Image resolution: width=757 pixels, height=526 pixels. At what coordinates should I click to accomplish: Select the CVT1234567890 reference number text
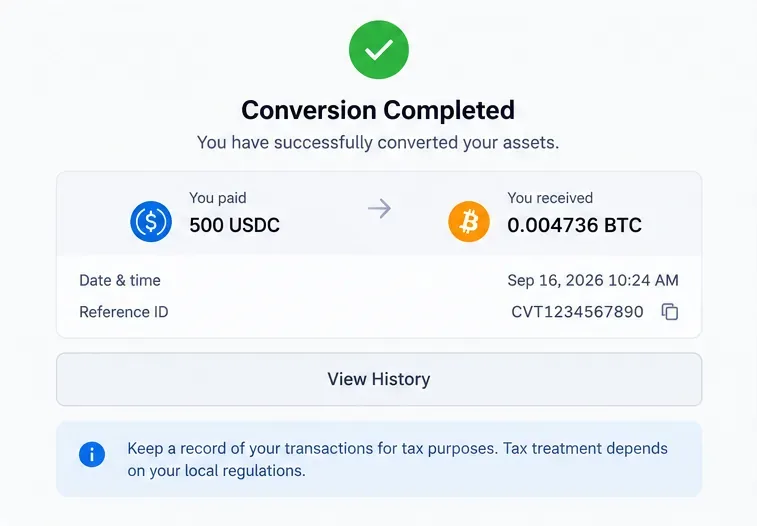577,312
